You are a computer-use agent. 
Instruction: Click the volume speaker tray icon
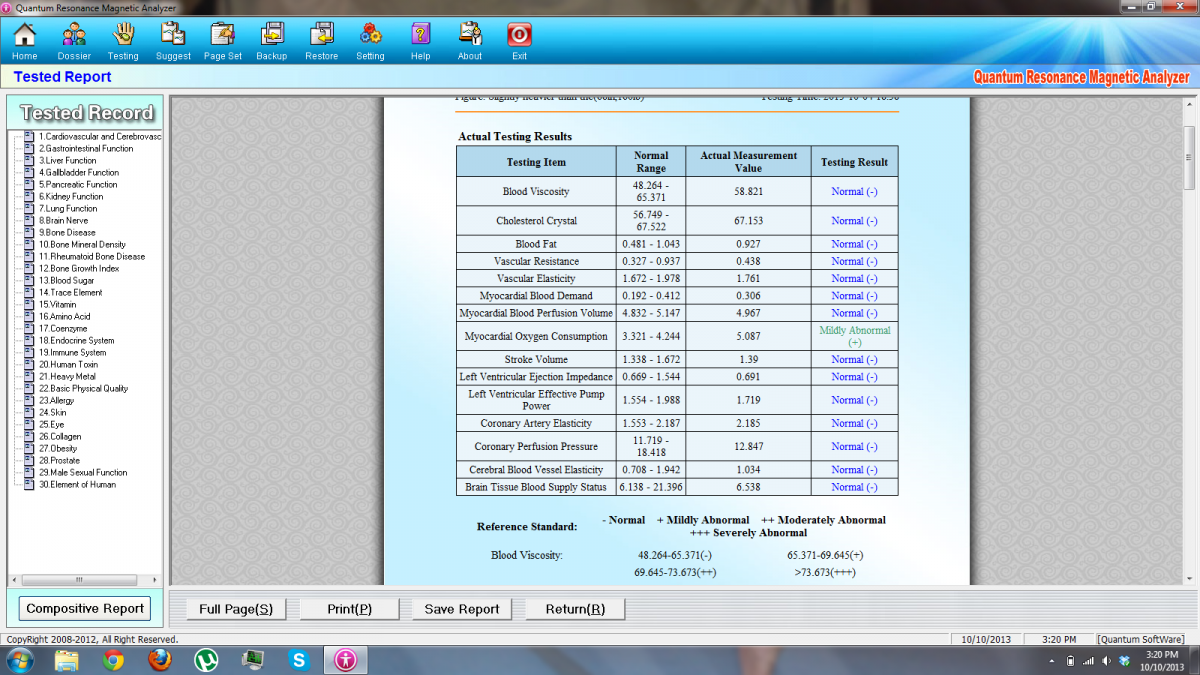coord(1105,661)
